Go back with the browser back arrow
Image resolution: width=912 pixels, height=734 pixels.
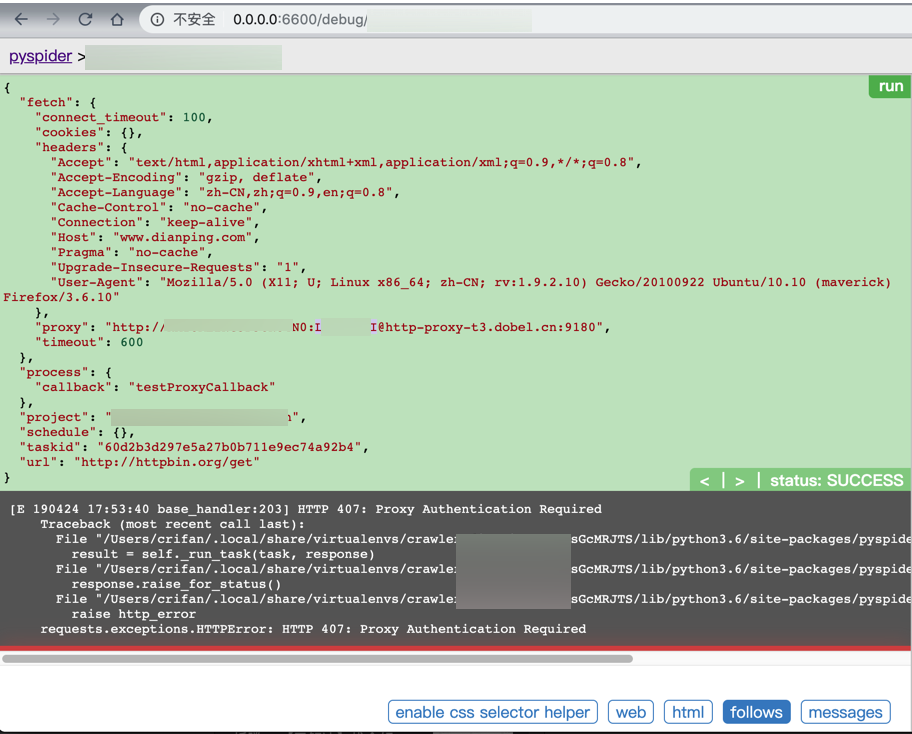(x=22, y=19)
